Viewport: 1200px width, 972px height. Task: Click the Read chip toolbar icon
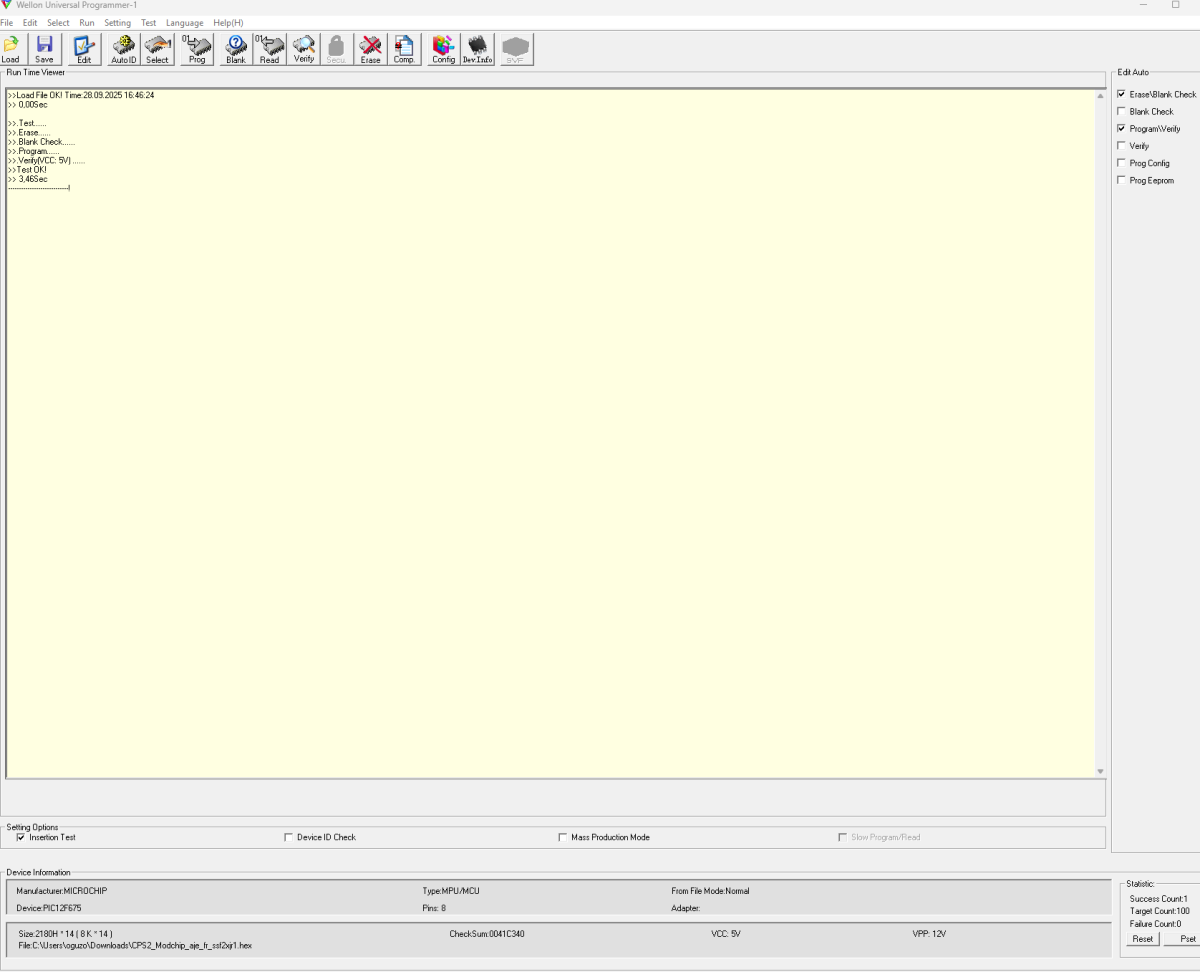pos(270,49)
